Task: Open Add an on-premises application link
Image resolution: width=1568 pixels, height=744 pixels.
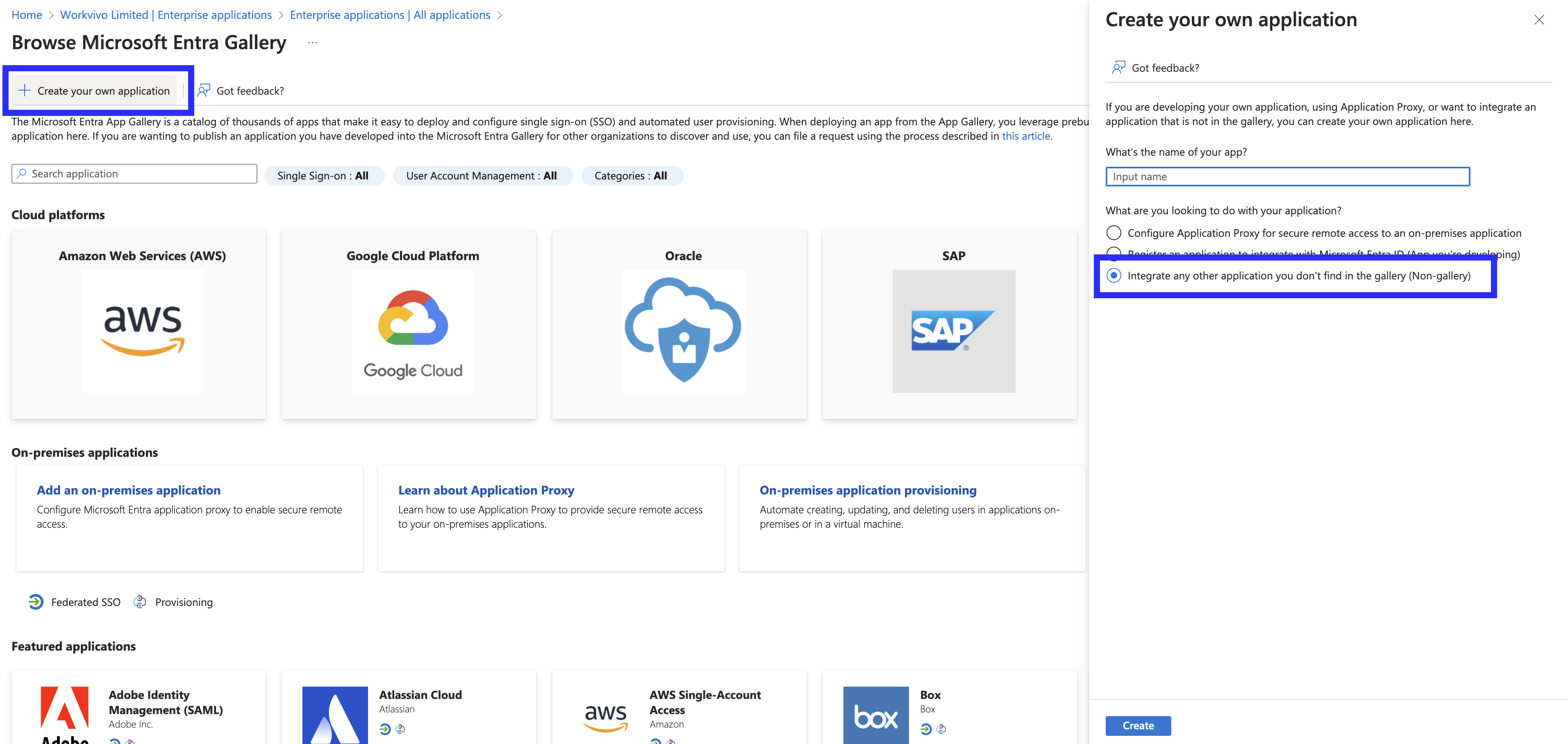Action: tap(128, 490)
